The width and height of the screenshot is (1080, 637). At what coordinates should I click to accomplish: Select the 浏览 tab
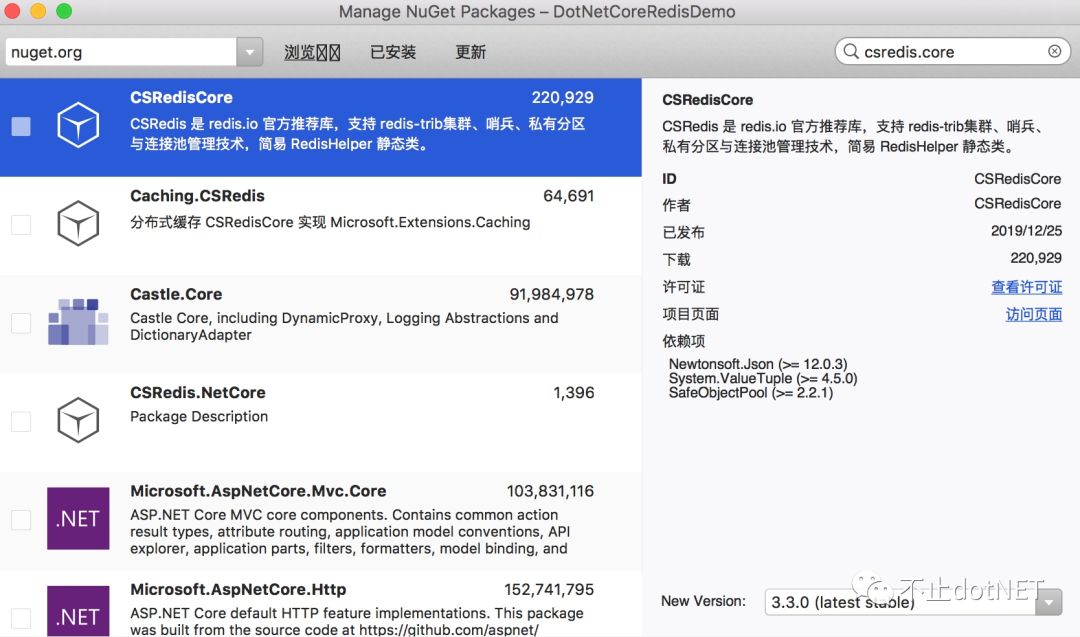click(311, 51)
